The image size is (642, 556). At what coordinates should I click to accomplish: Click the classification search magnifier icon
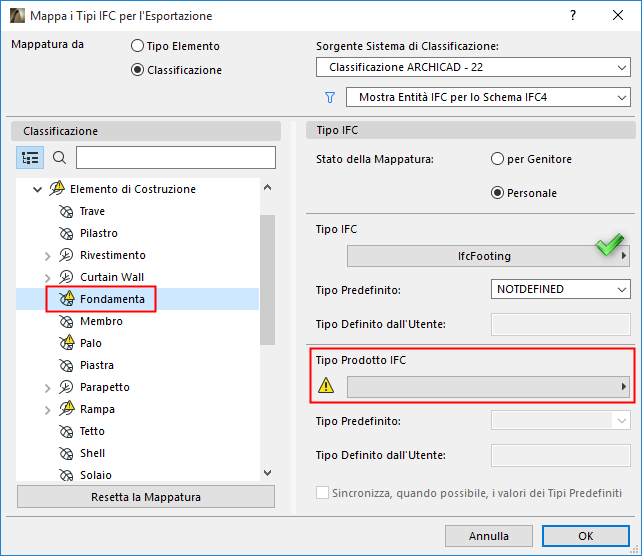(x=59, y=158)
